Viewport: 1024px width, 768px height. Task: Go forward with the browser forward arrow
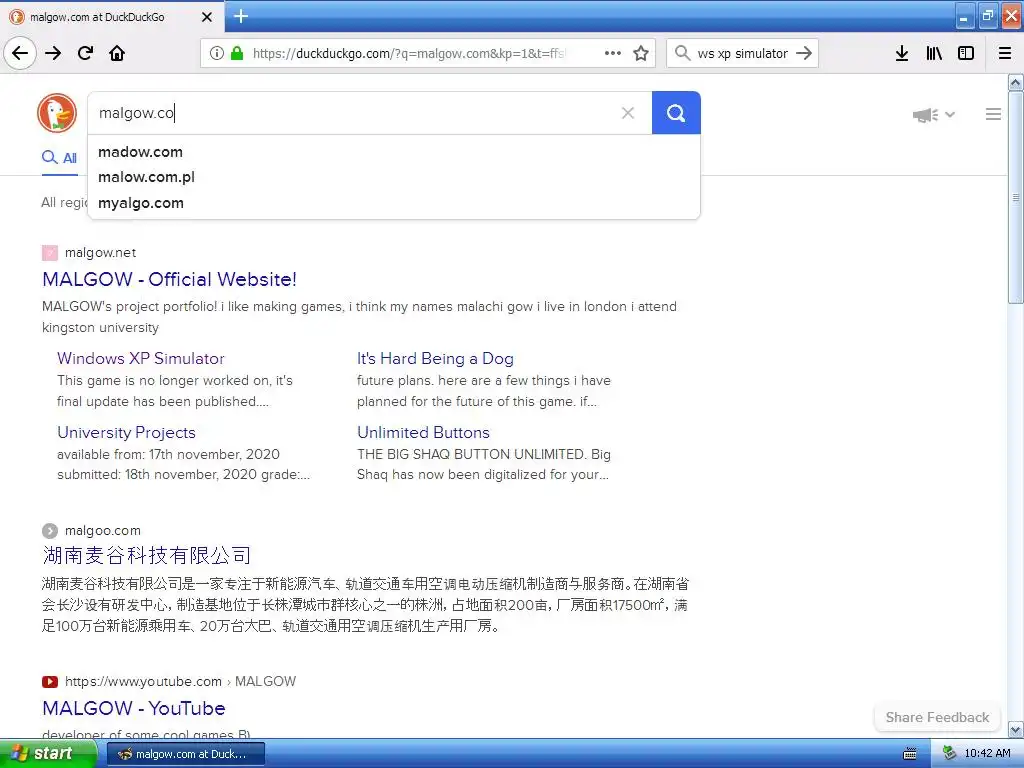pyautogui.click(x=53, y=53)
